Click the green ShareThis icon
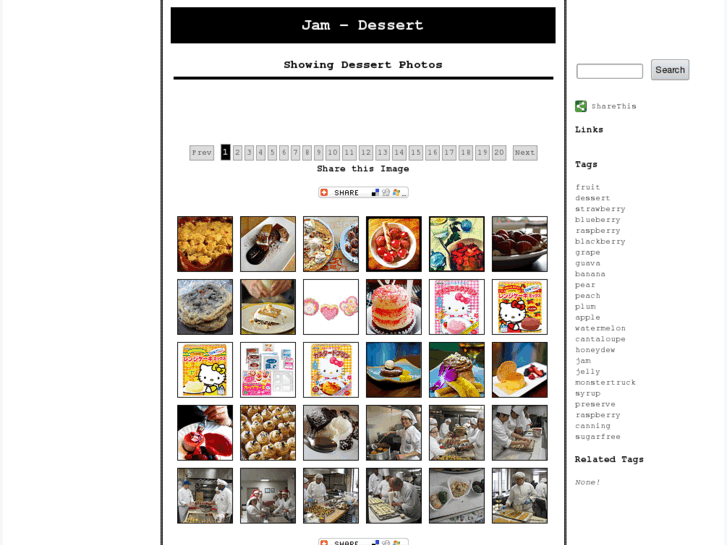This screenshot has height=545, width=727. 580,106
